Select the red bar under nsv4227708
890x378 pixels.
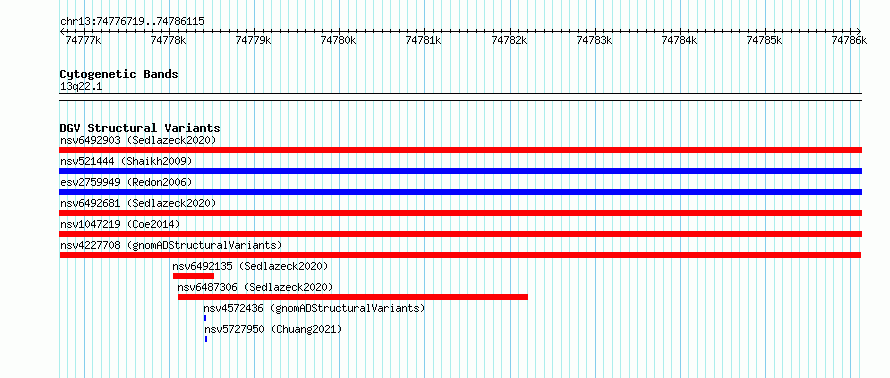[x=461, y=255]
